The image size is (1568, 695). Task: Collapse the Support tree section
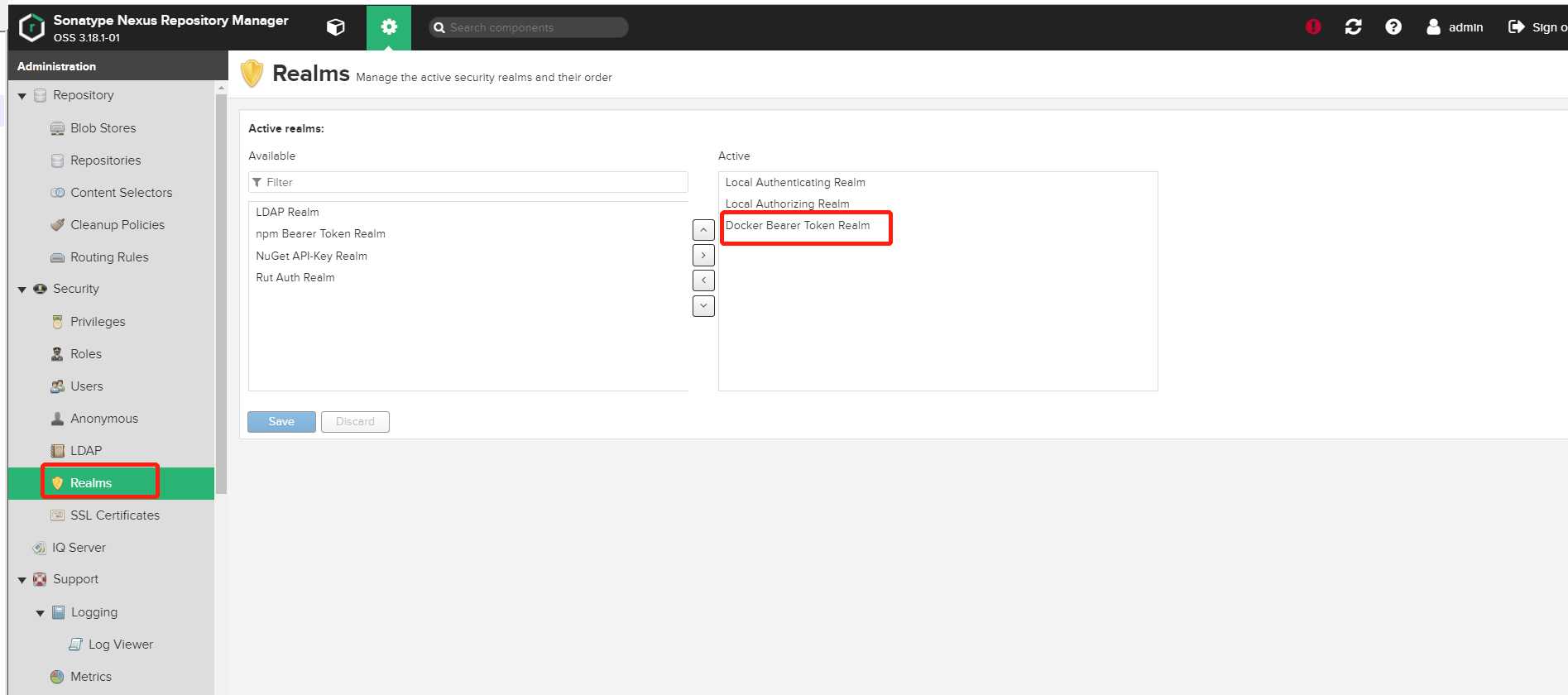[22, 580]
